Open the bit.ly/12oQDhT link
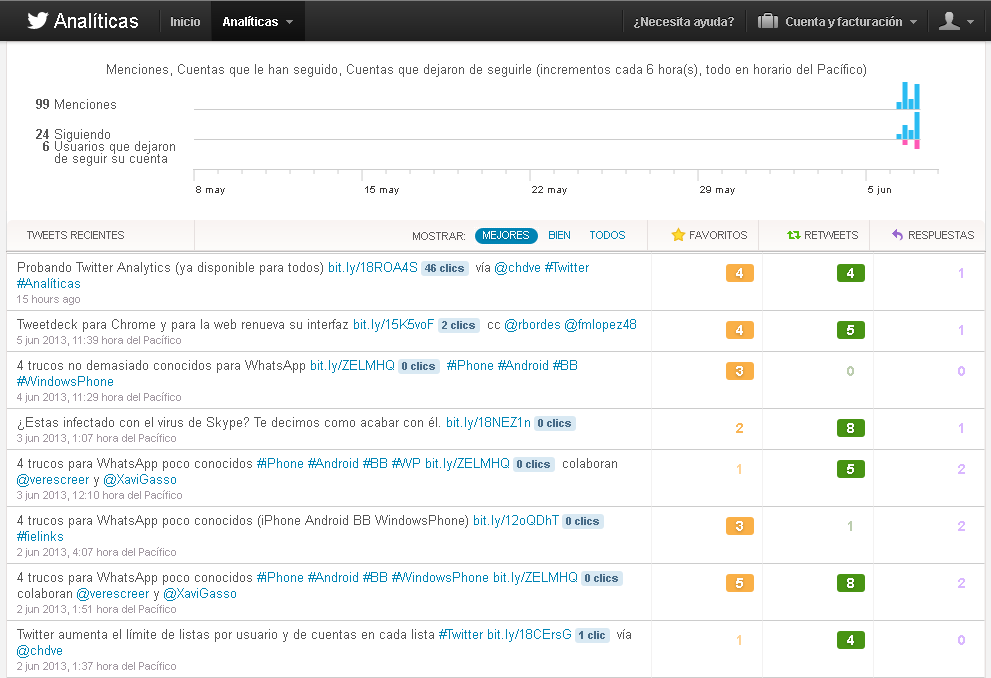991x678 pixels. tap(516, 521)
